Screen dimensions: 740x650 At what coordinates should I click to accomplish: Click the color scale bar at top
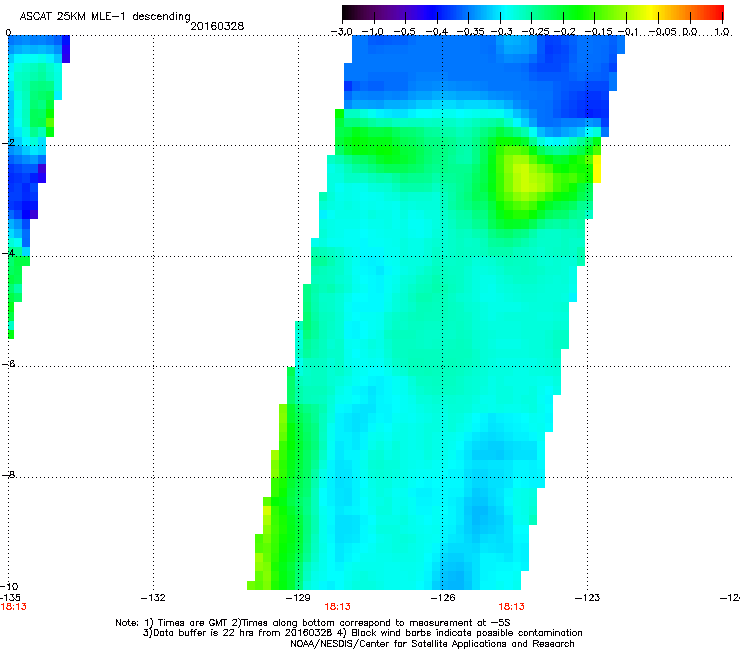click(533, 12)
